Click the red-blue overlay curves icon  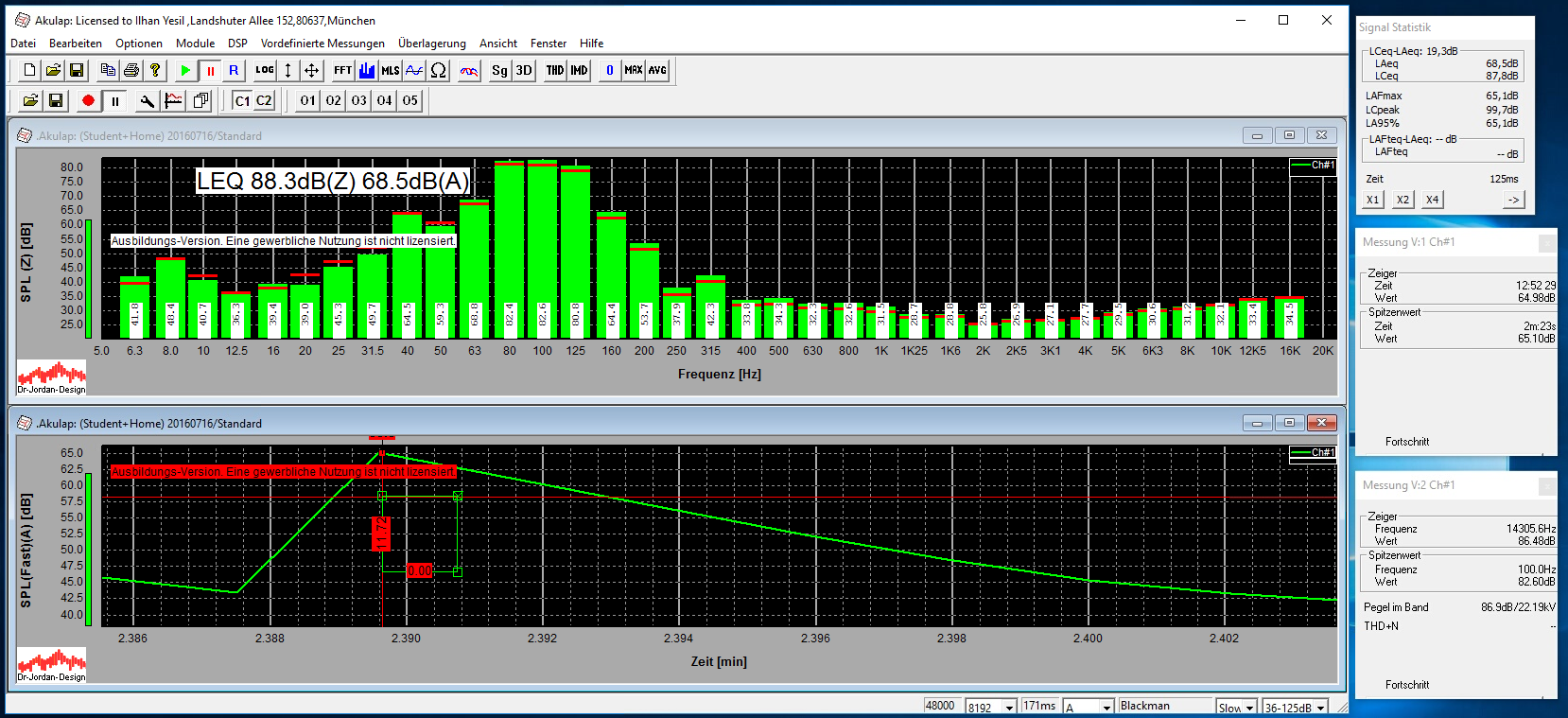[x=469, y=70]
